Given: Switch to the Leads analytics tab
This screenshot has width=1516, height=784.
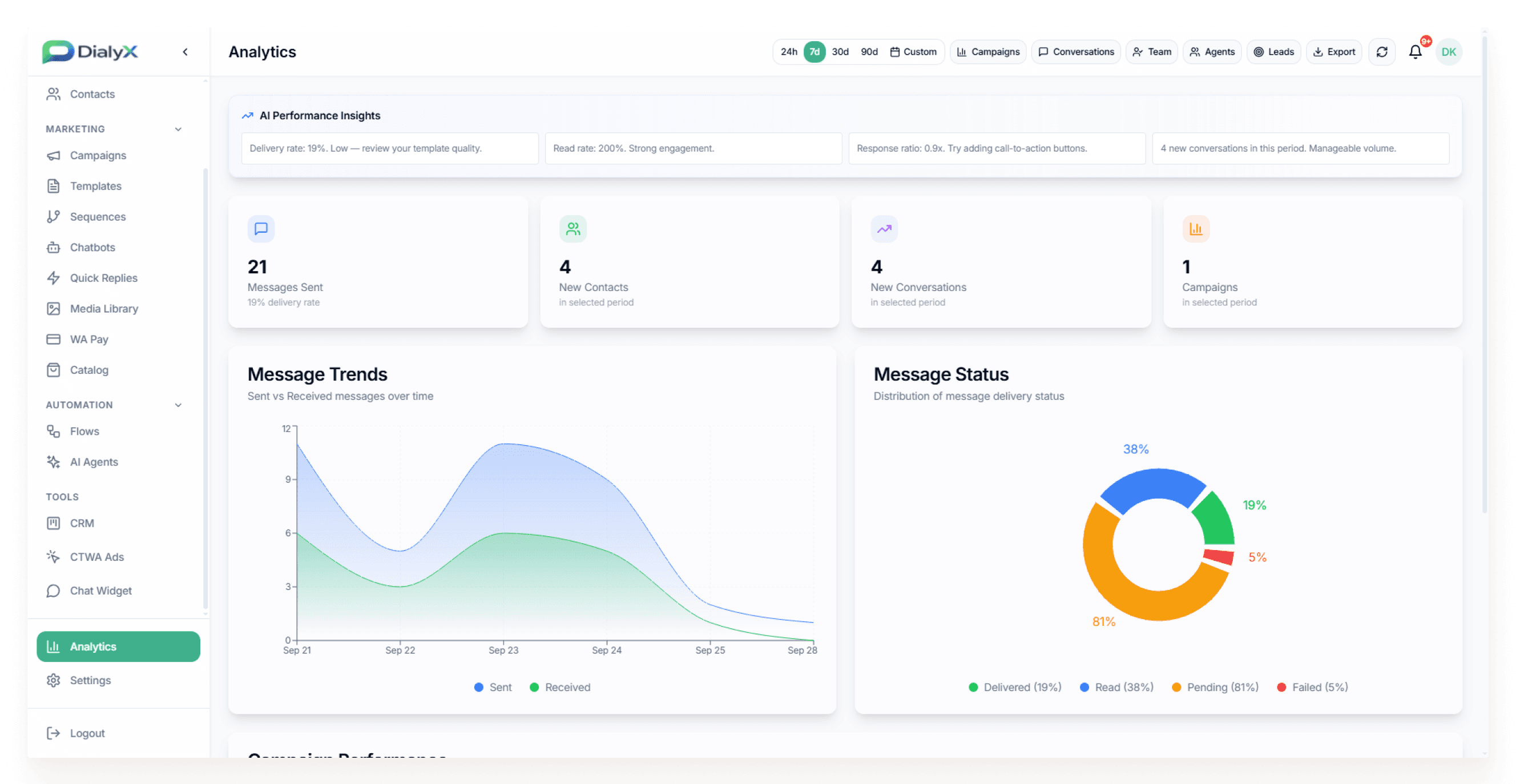Looking at the screenshot, I should (1273, 52).
